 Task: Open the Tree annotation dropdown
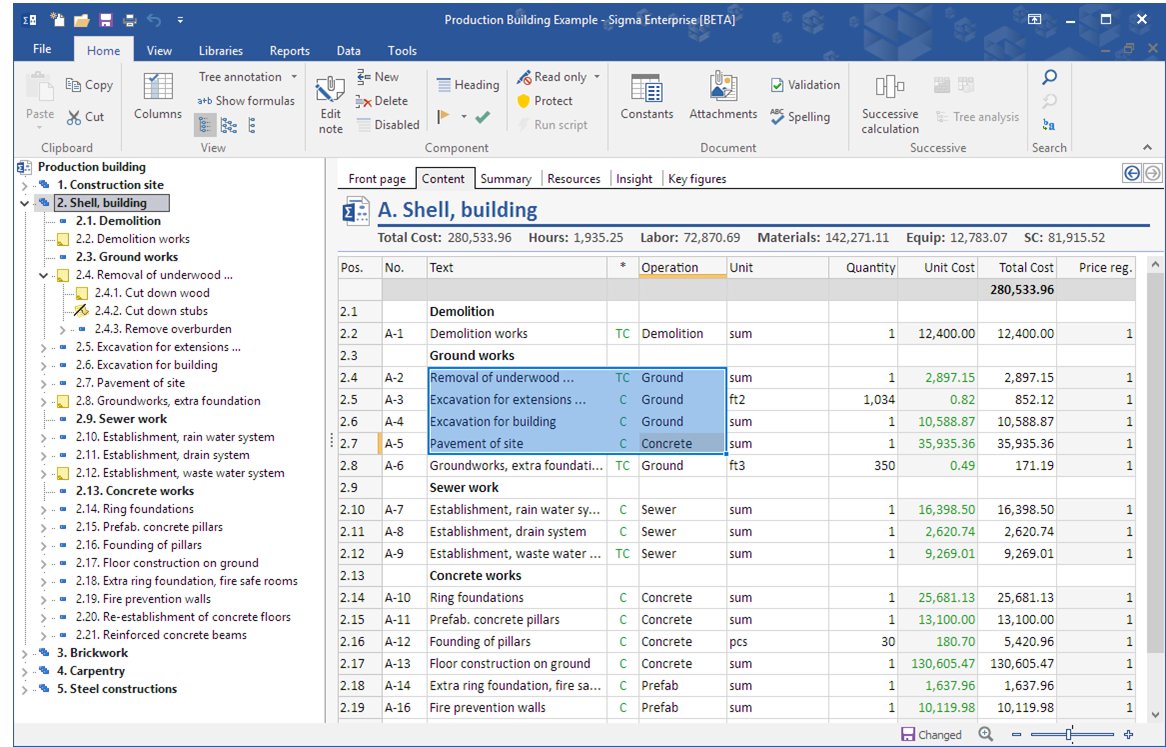(x=248, y=77)
